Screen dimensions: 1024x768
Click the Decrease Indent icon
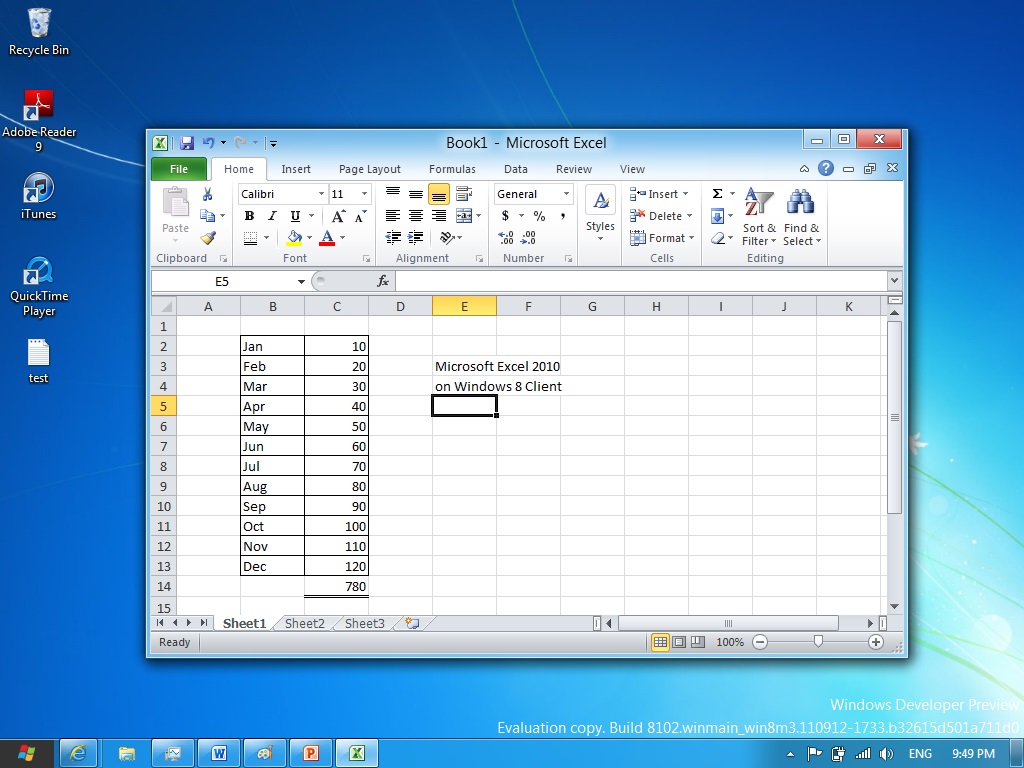(x=392, y=238)
